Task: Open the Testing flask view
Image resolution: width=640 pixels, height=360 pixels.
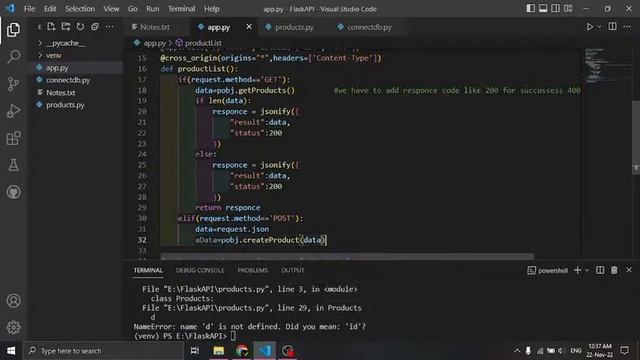Action: [13, 165]
